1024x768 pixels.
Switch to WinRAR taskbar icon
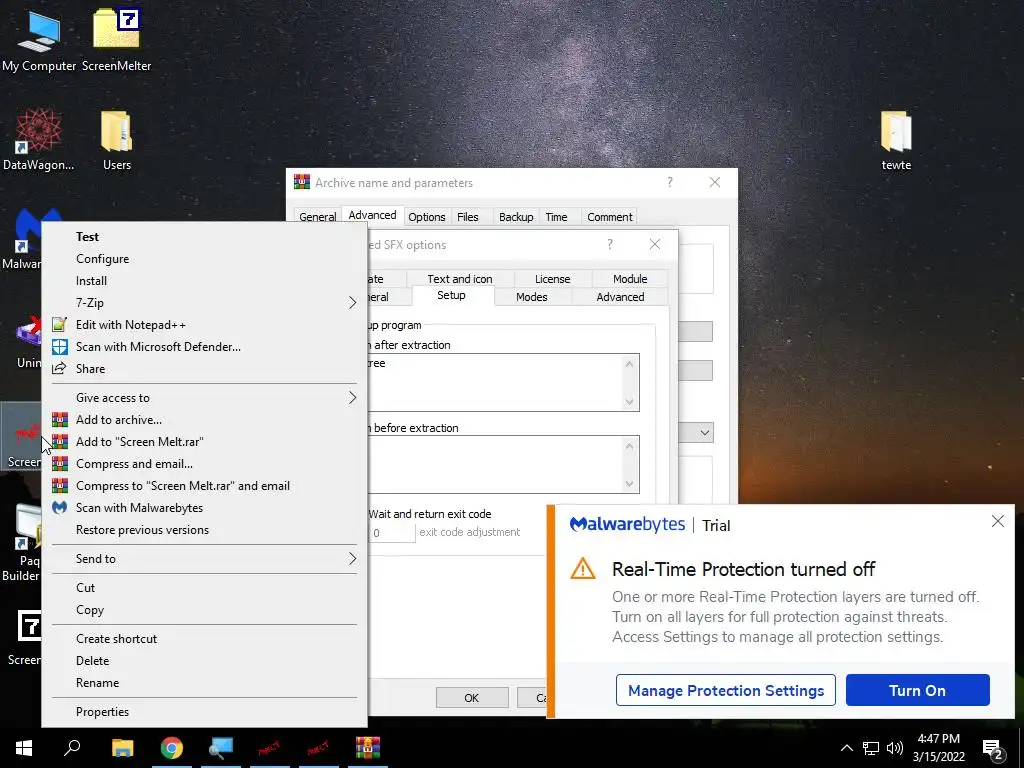tap(368, 748)
